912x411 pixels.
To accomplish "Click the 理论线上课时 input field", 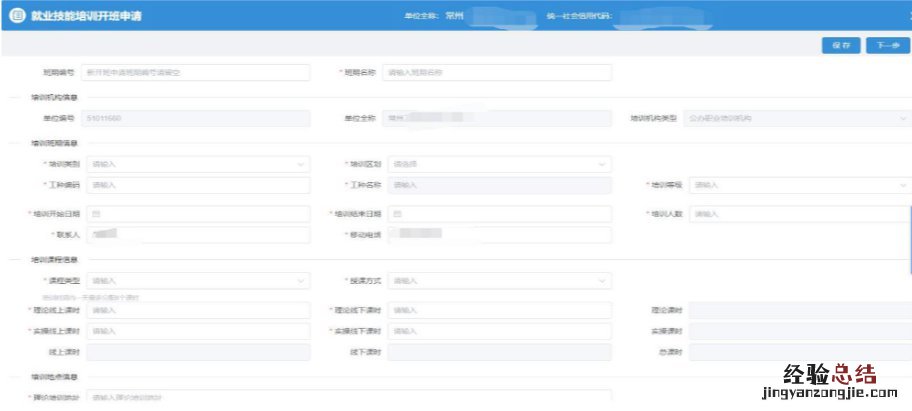I will click(x=198, y=310).
